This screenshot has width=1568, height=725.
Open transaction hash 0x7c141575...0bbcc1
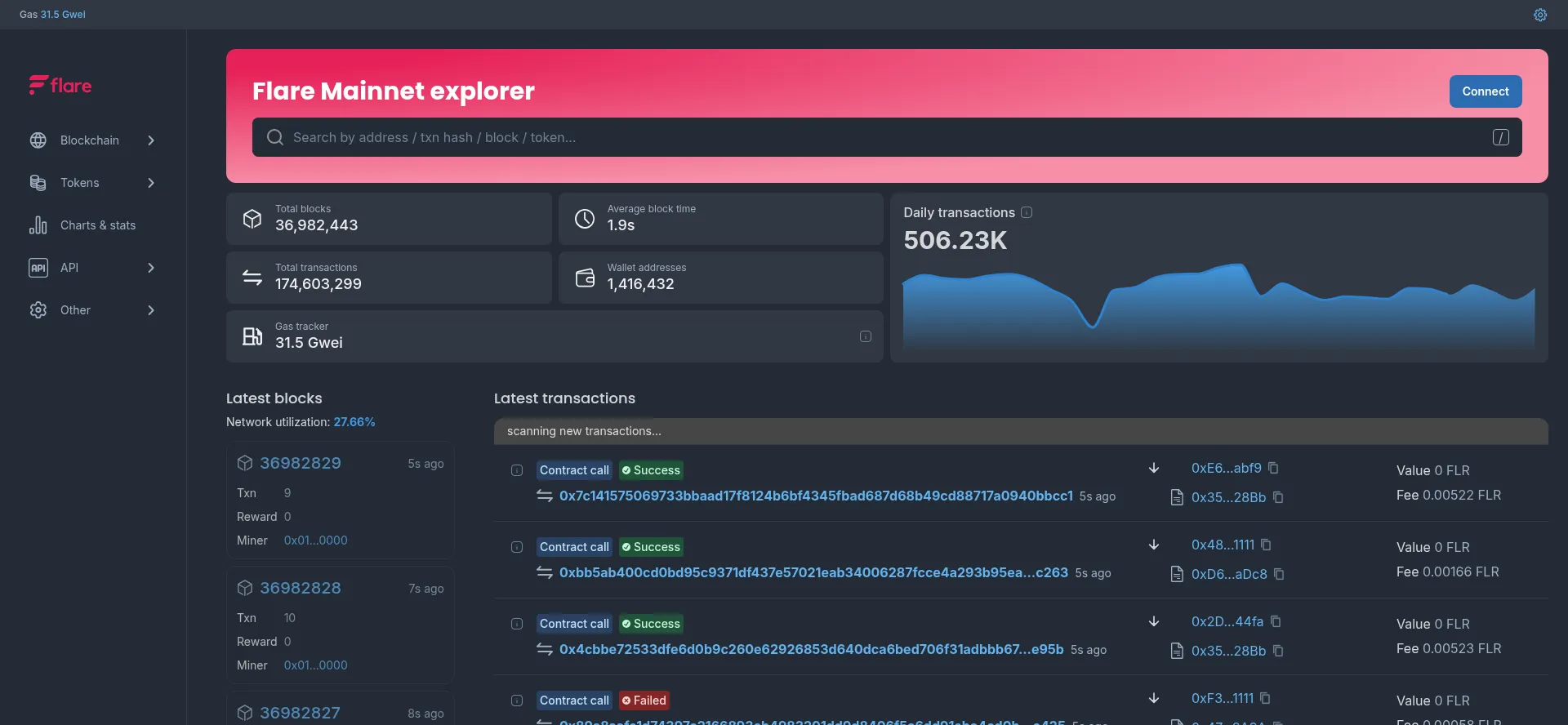(x=816, y=496)
